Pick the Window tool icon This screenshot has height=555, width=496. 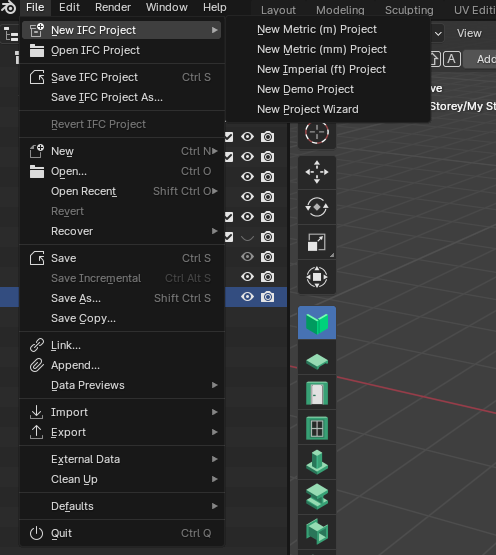317,428
